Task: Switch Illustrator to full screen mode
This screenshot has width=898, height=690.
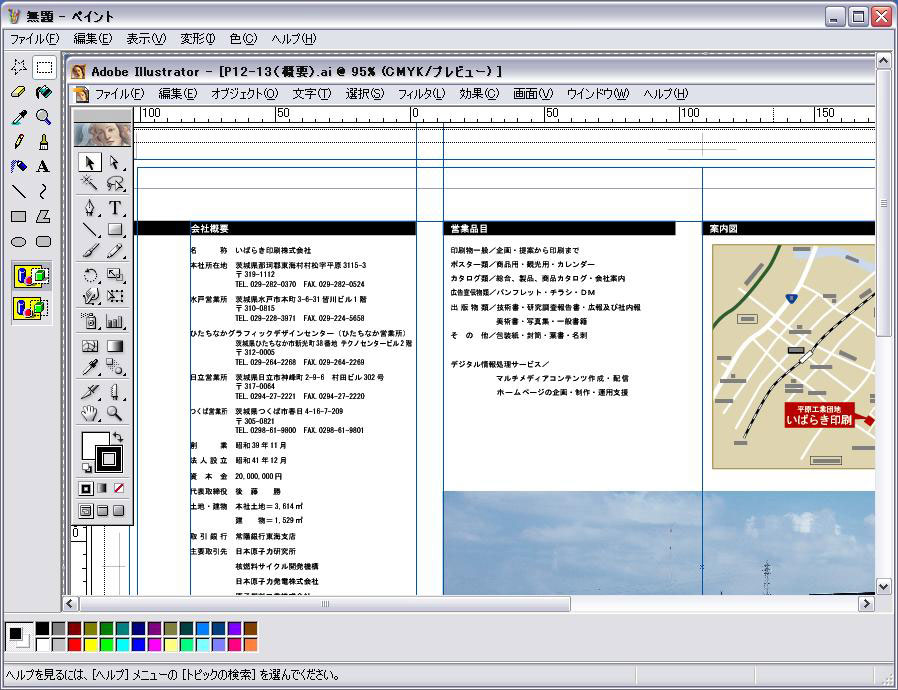Action: coord(119,510)
